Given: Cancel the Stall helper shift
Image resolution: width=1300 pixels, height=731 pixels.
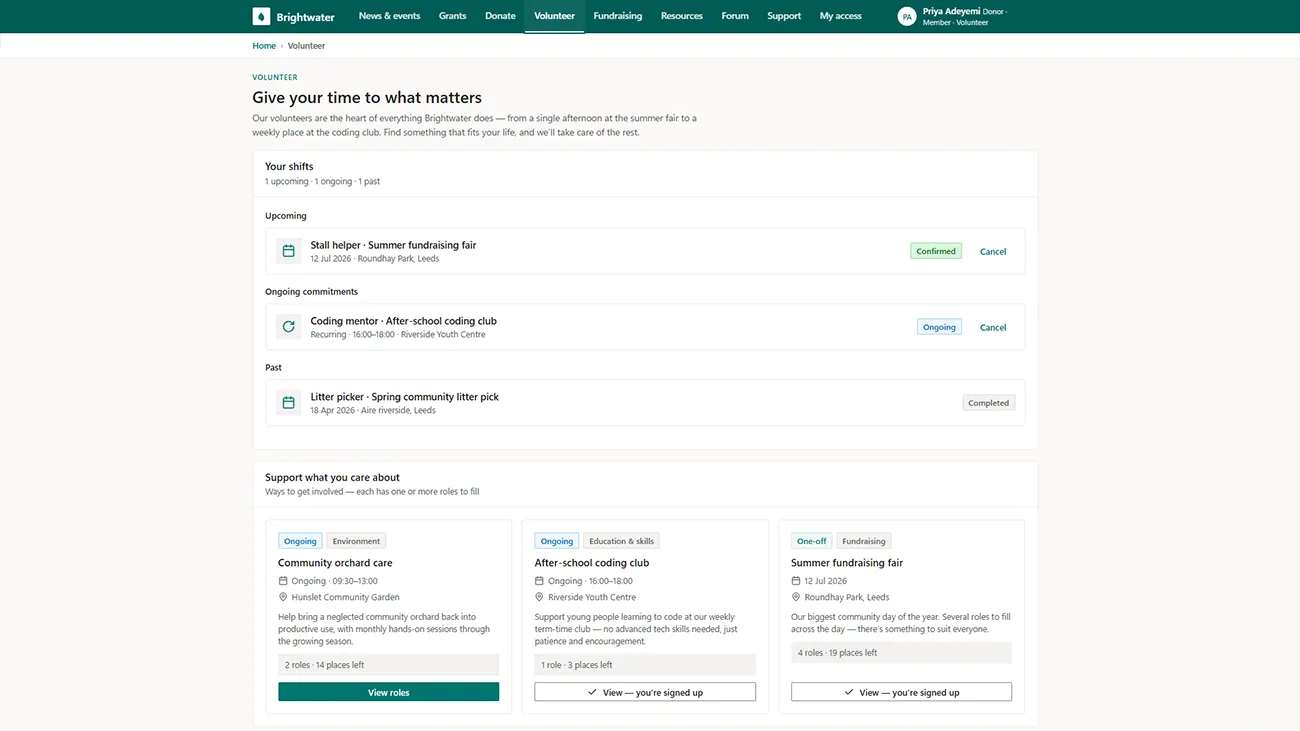Looking at the screenshot, I should pos(993,251).
